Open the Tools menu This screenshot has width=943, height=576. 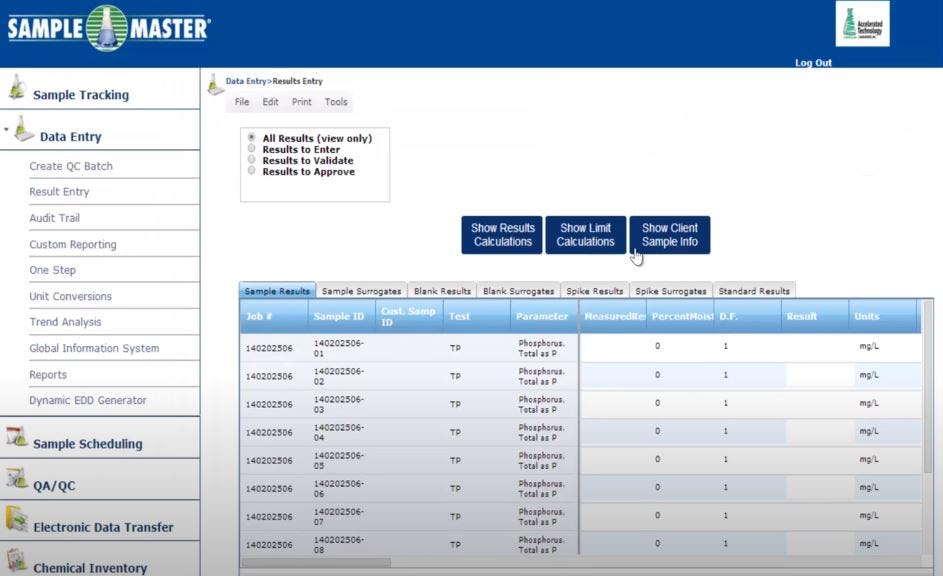(x=335, y=101)
